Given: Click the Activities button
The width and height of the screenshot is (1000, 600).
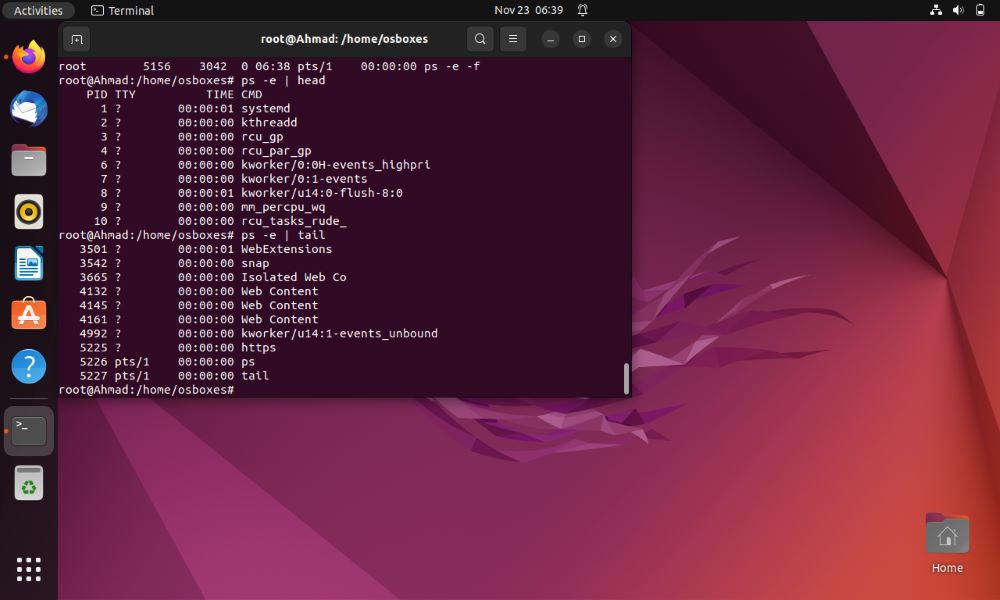Looking at the screenshot, I should [38, 10].
